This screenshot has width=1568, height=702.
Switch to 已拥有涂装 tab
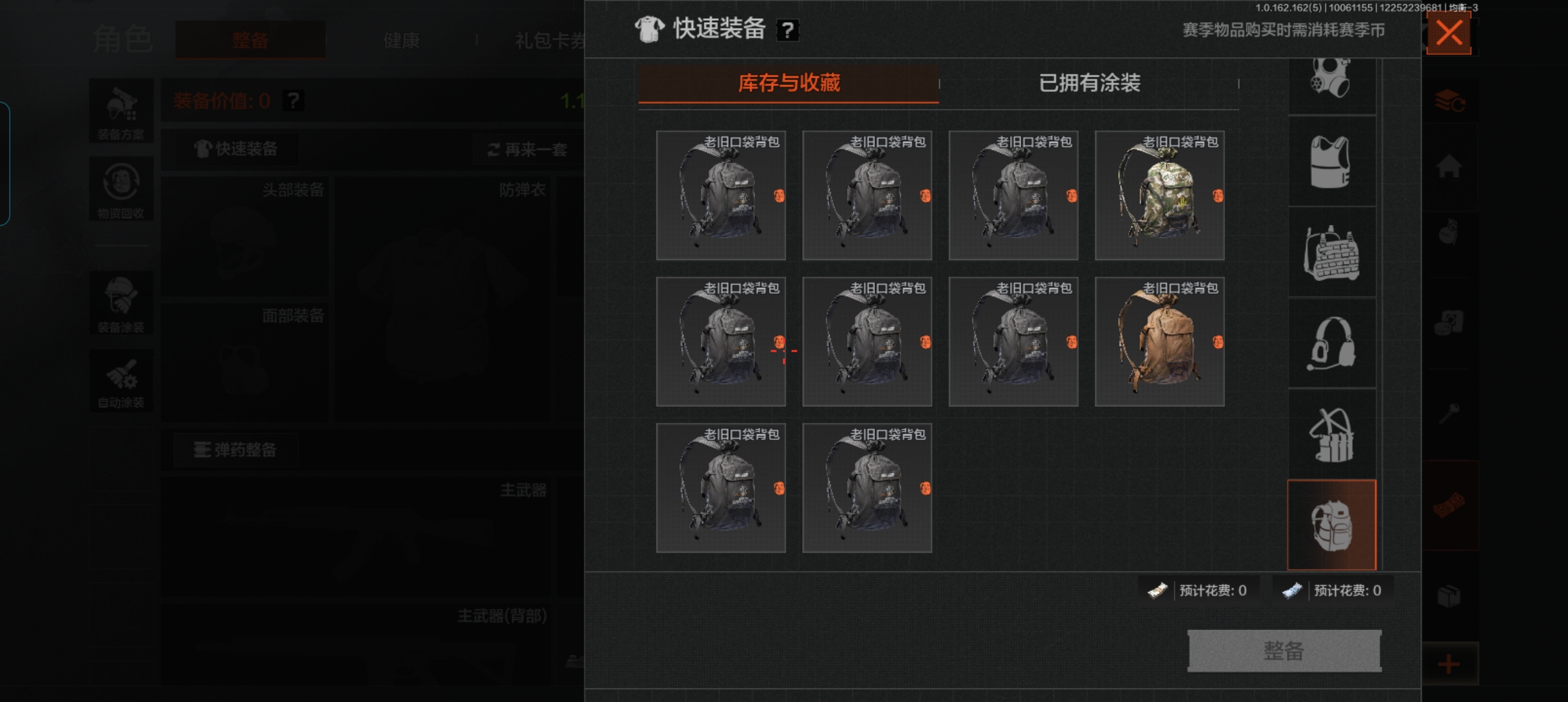click(x=1090, y=83)
